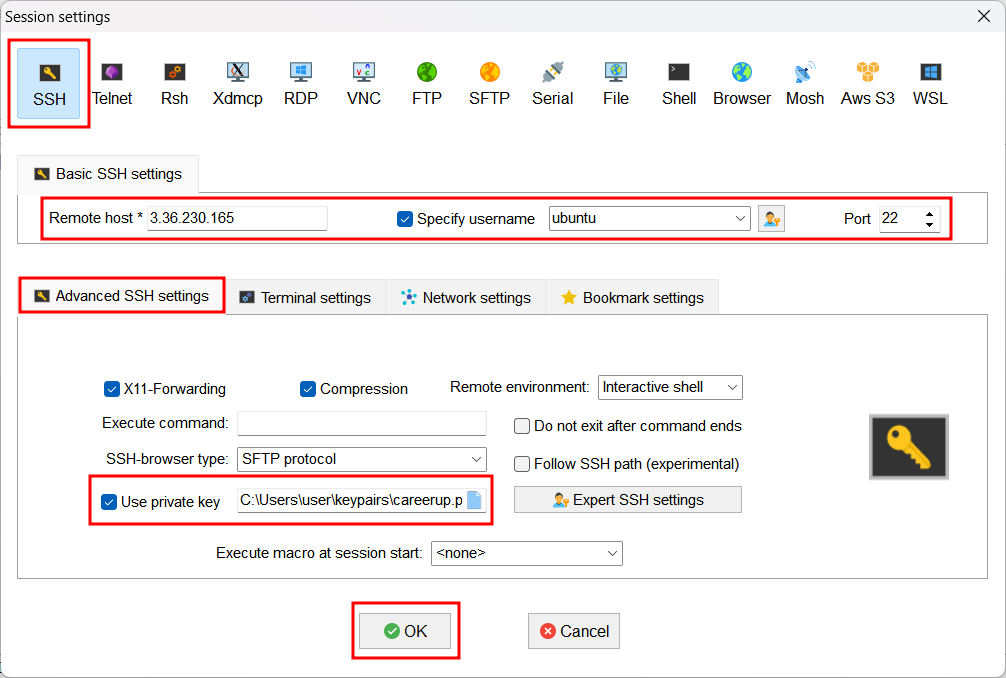Image resolution: width=1006 pixels, height=678 pixels.
Task: Open the Bookmark settings tab
Action: click(x=632, y=298)
